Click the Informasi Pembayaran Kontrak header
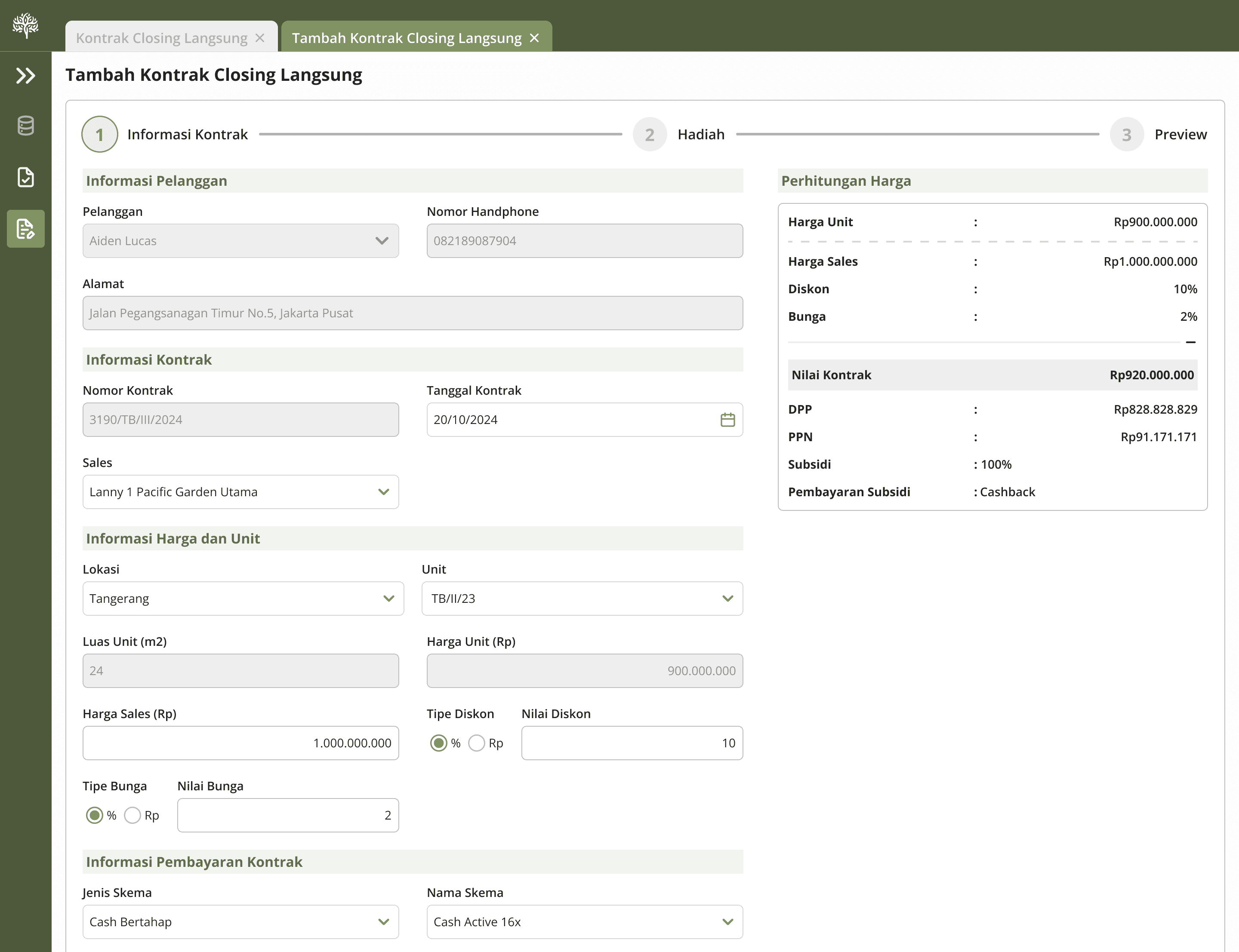 point(413,862)
